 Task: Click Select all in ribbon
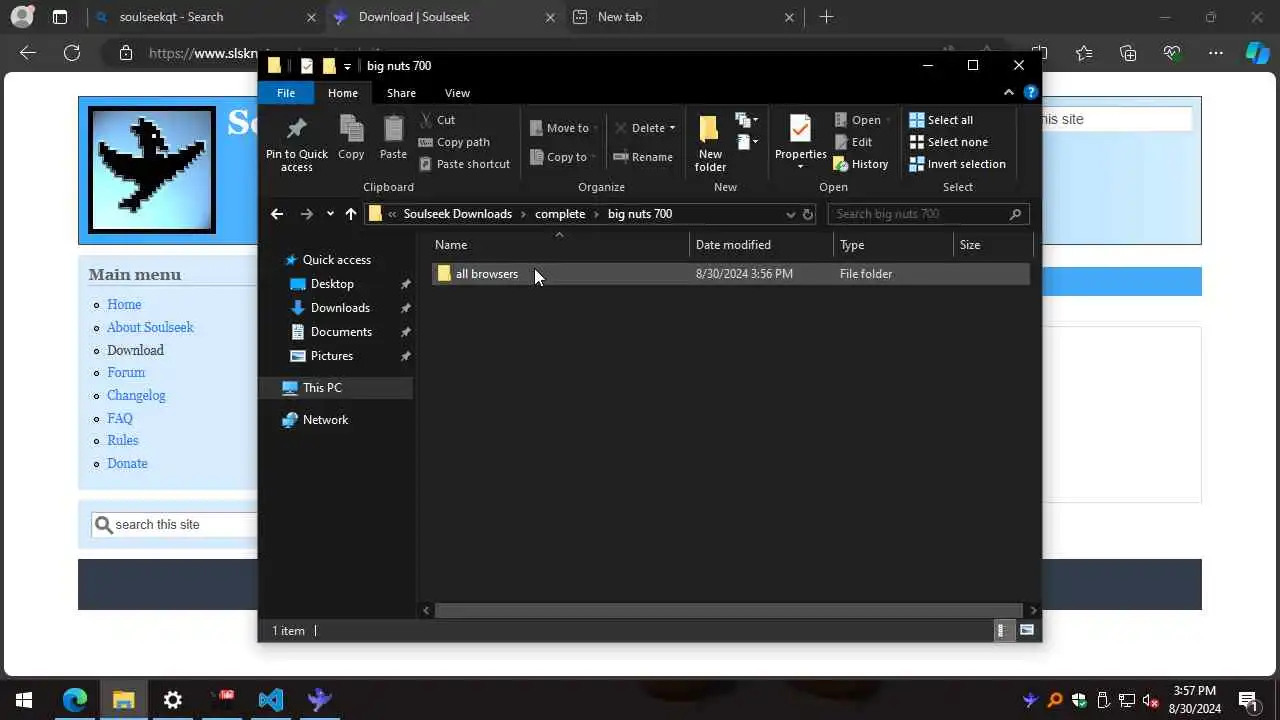(941, 120)
